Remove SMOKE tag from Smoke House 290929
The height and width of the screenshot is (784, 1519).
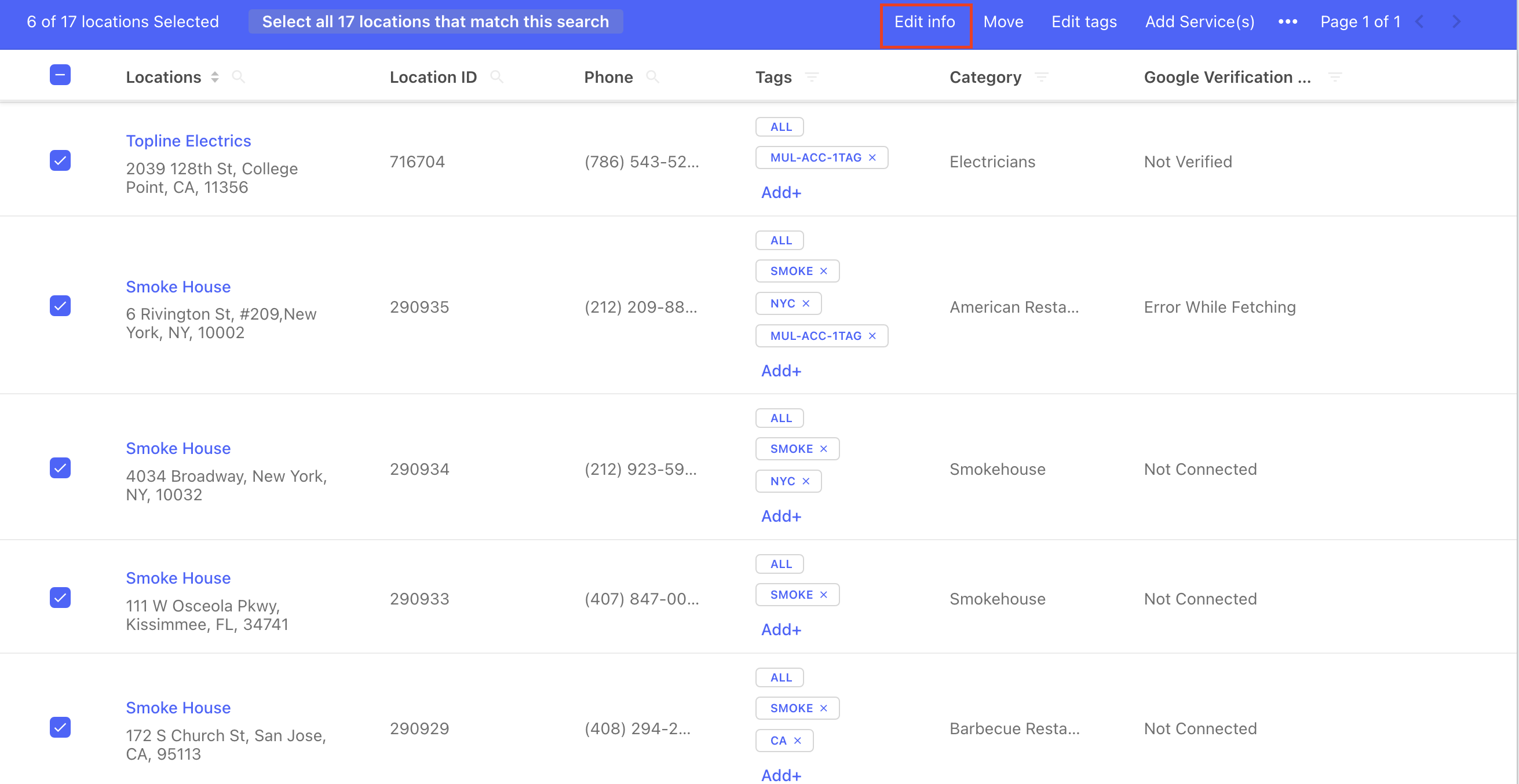coord(824,709)
